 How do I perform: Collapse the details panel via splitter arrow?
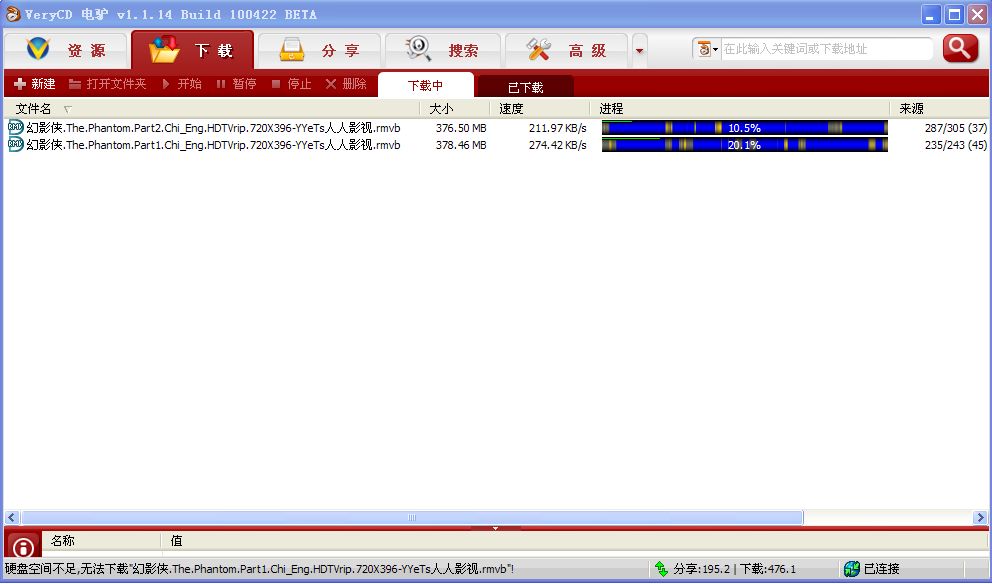(495, 528)
